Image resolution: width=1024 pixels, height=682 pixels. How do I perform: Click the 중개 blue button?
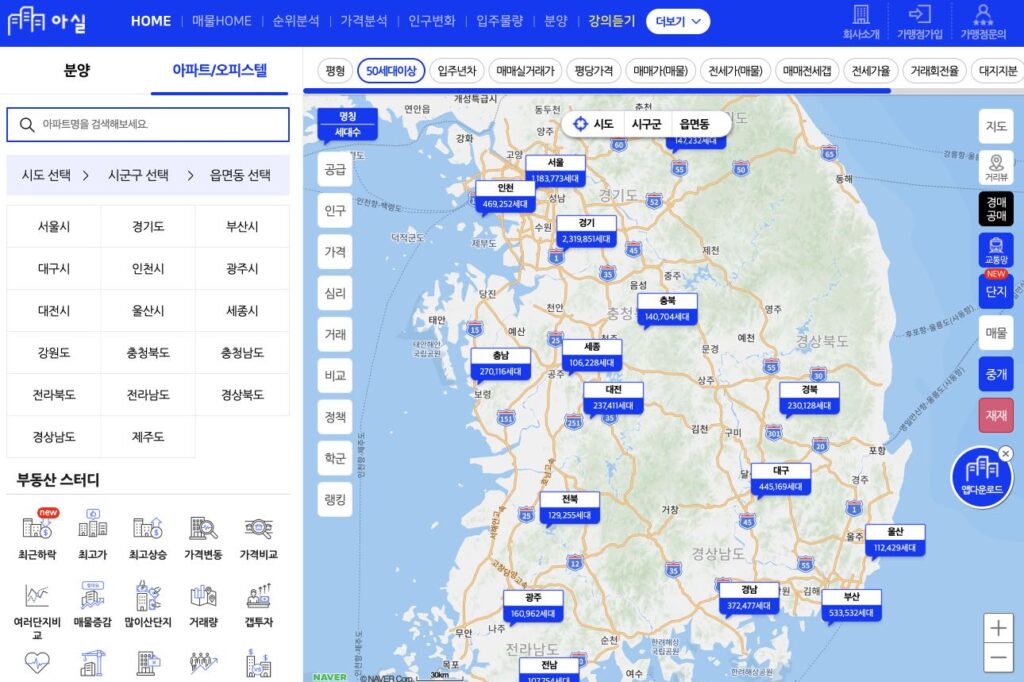(996, 374)
